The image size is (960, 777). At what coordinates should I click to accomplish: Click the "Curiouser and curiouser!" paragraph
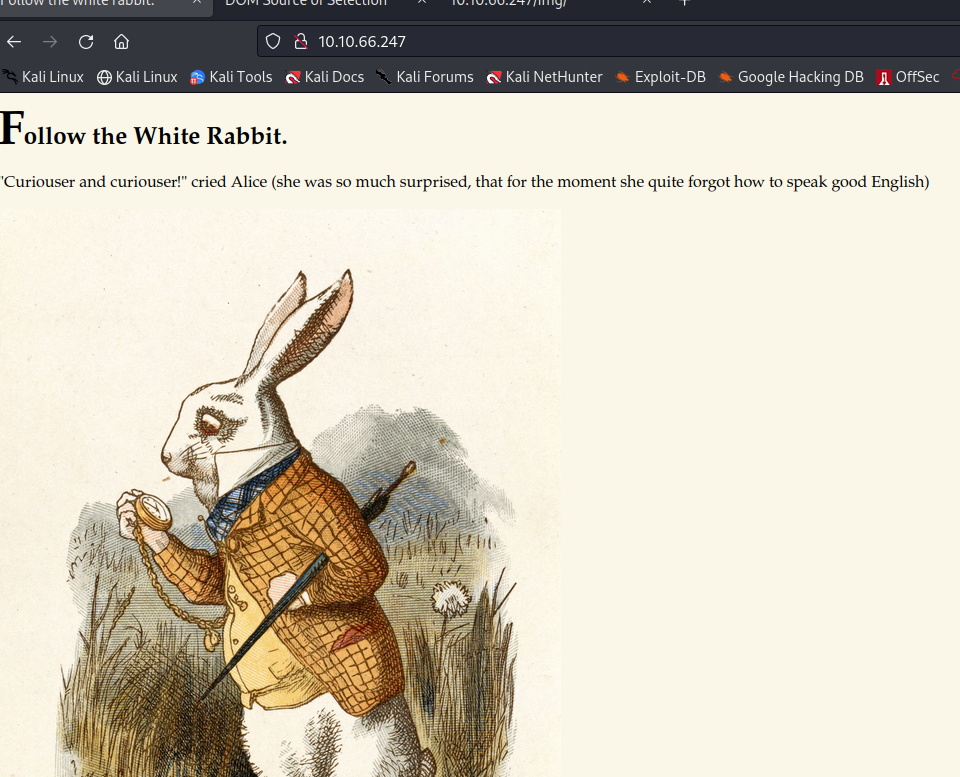pyautogui.click(x=465, y=182)
